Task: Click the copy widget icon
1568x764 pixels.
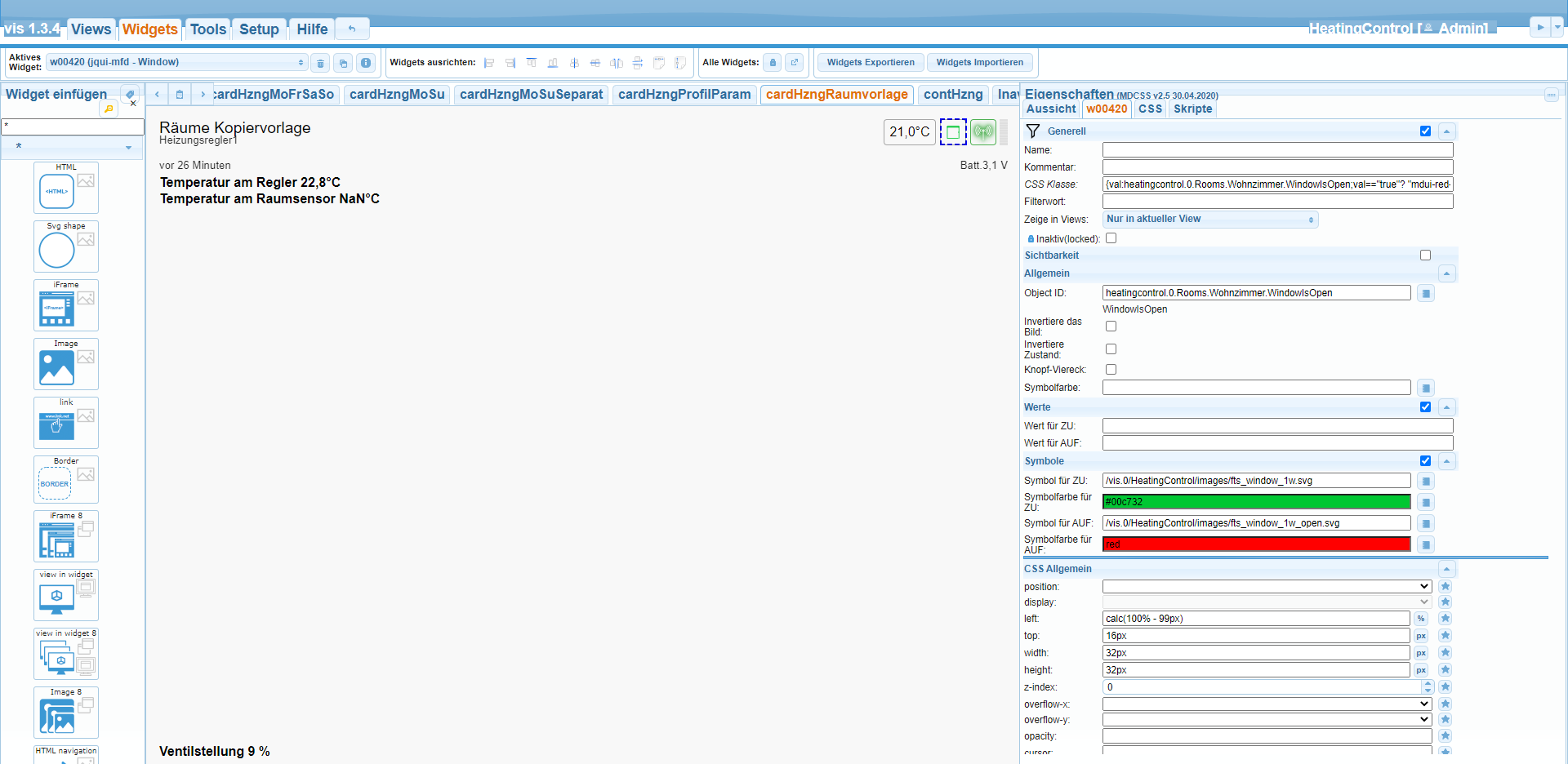Action: [343, 63]
